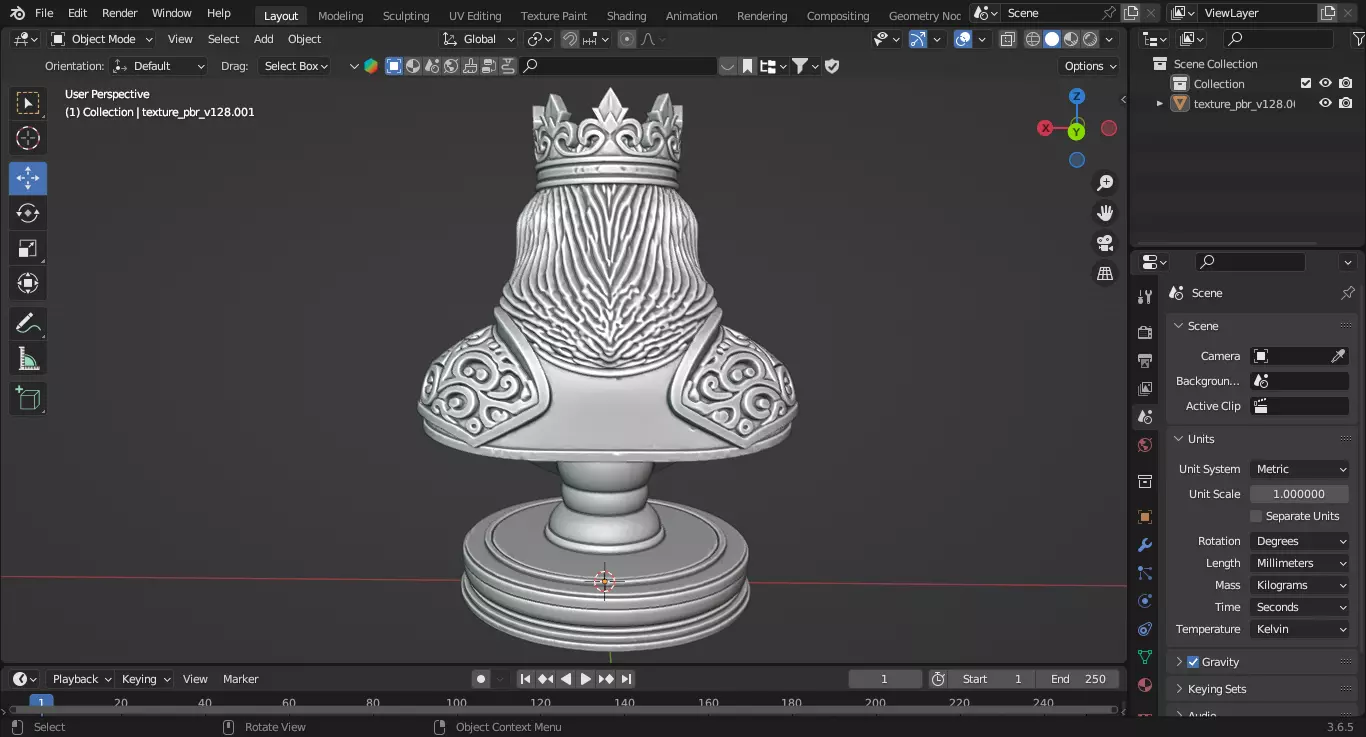Toggle proportional editing
The image size is (1366, 737).
coord(627,39)
